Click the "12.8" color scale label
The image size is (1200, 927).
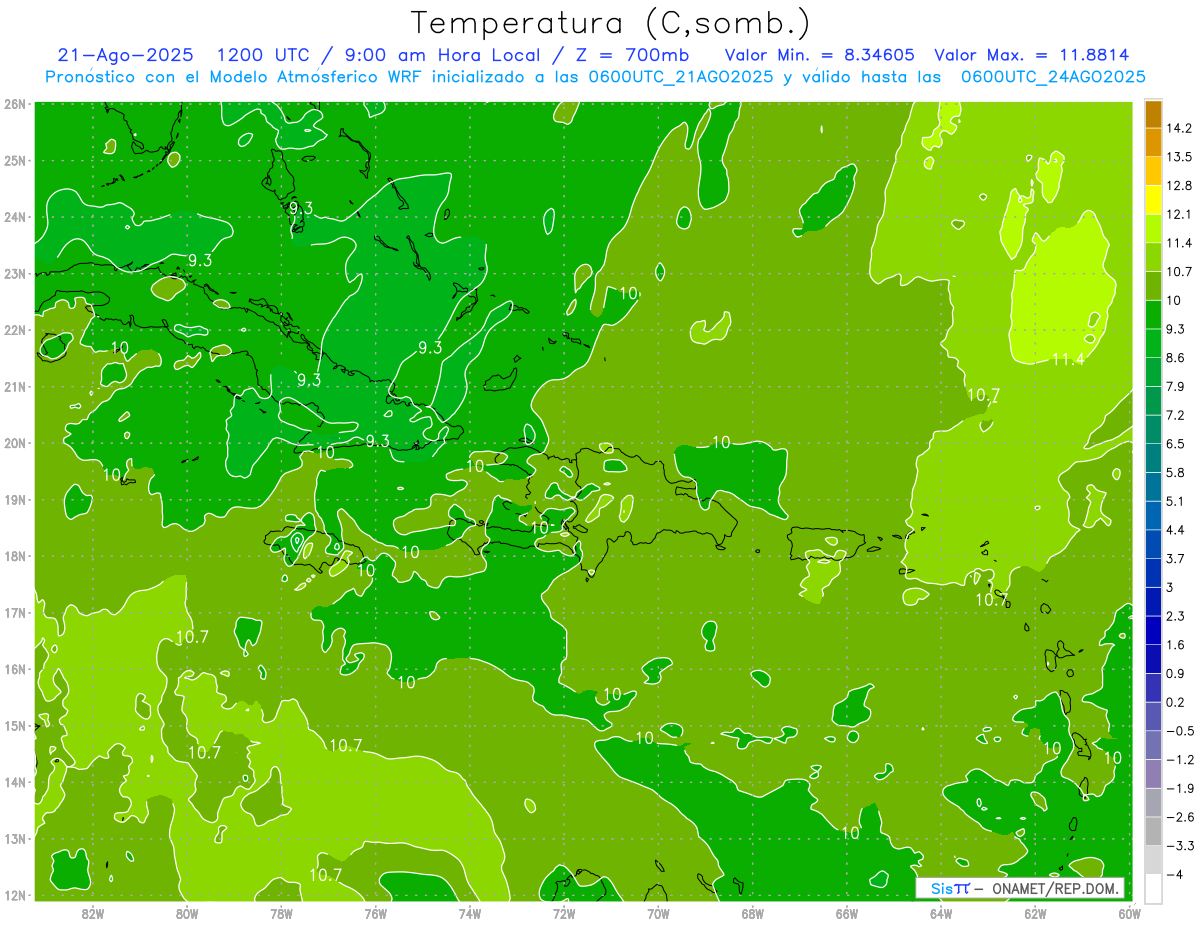tap(1180, 185)
